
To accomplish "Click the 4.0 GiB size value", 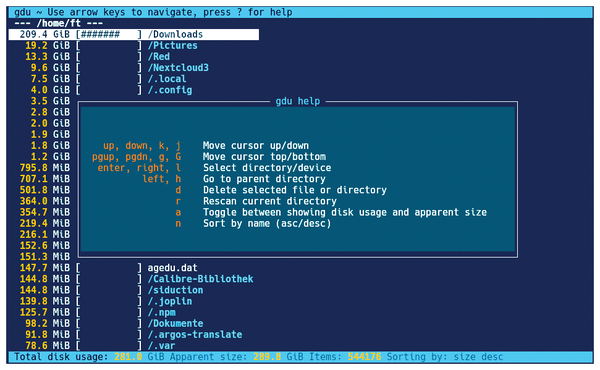I will click(x=51, y=90).
